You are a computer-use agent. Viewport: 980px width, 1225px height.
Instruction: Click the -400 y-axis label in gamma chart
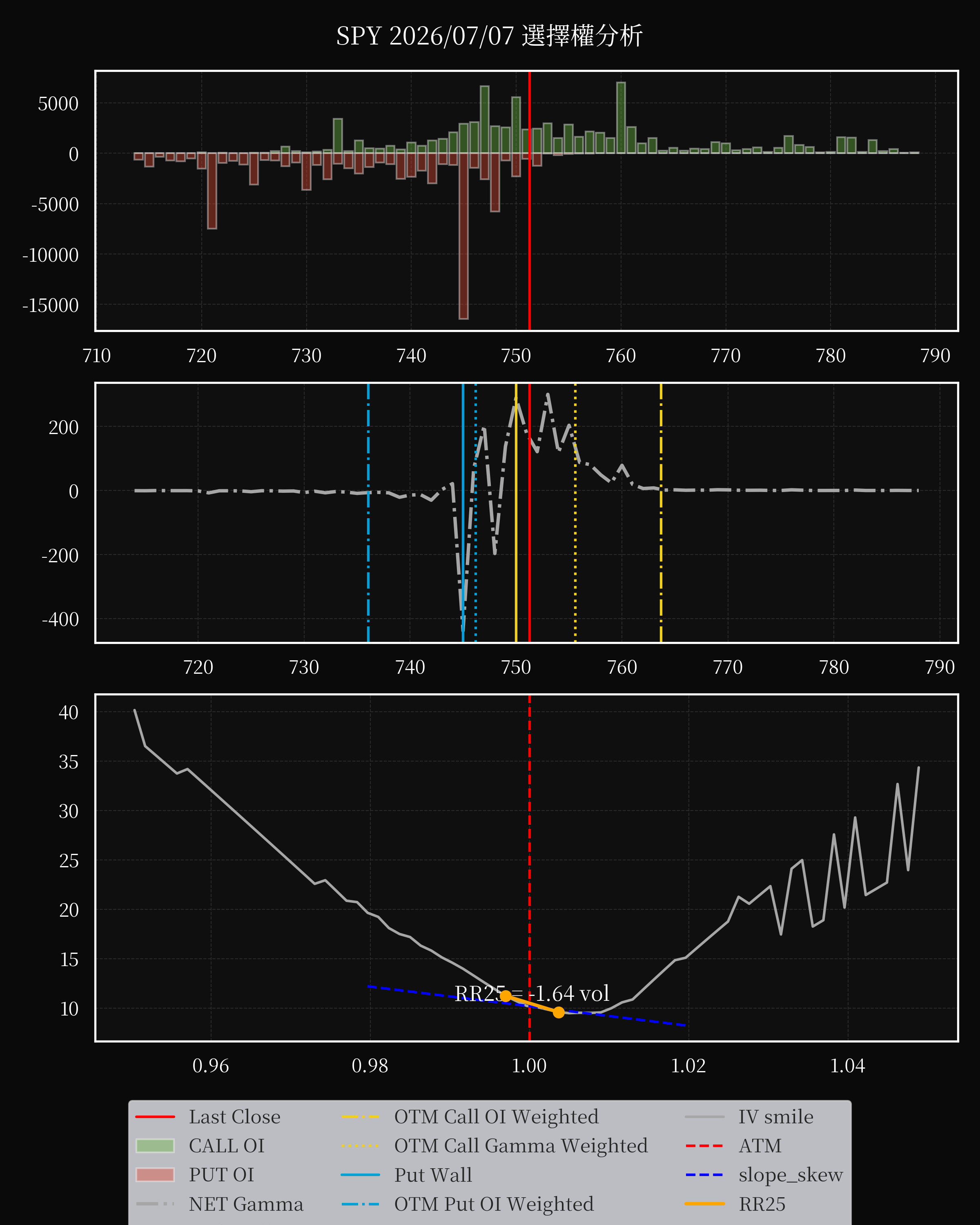point(60,619)
